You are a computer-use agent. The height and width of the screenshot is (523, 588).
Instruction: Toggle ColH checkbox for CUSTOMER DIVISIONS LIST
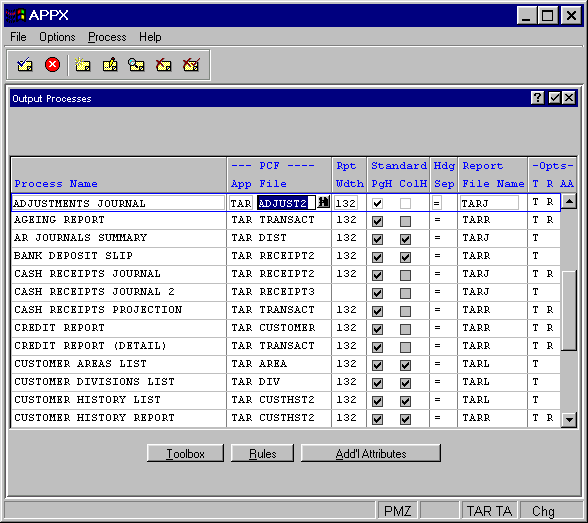pos(405,383)
